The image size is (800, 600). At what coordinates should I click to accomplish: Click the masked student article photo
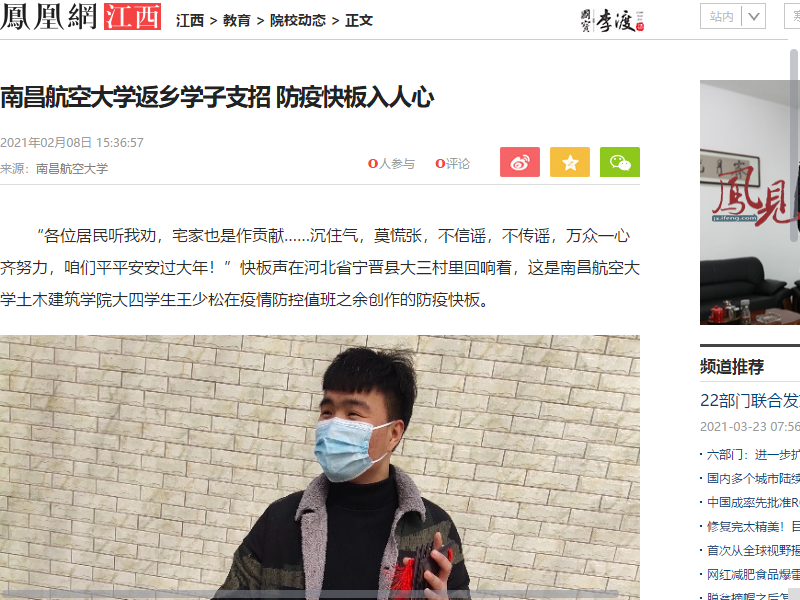320,467
